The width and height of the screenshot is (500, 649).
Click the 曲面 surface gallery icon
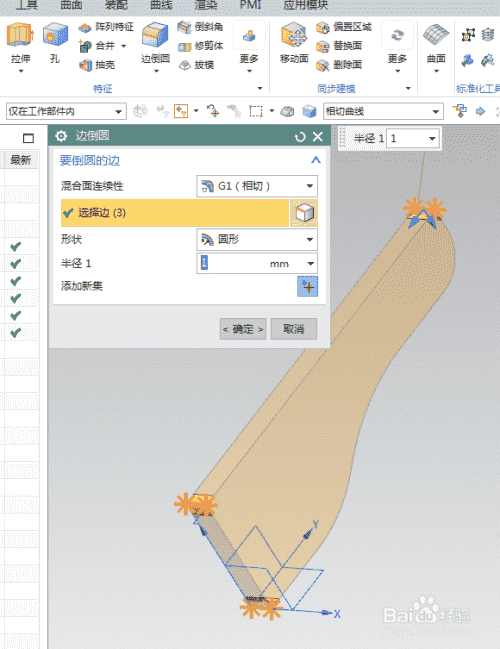[436, 36]
